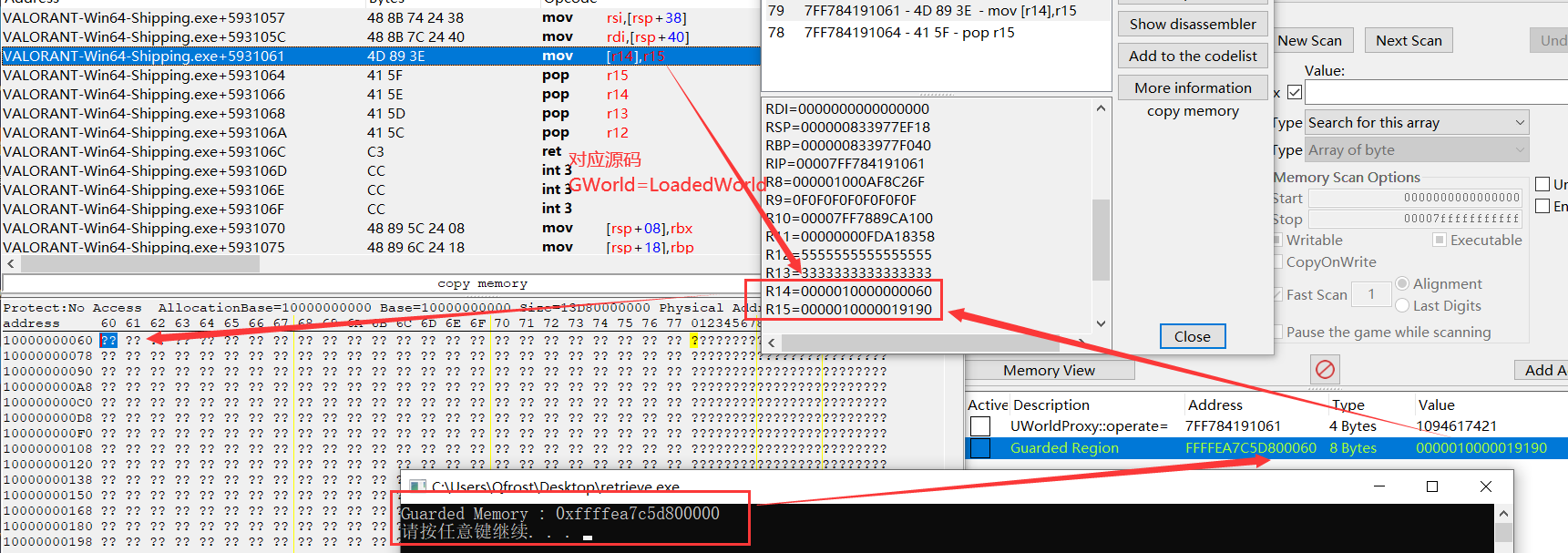
Task: Select the 'ret' row at +593106C
Action: click(x=381, y=151)
